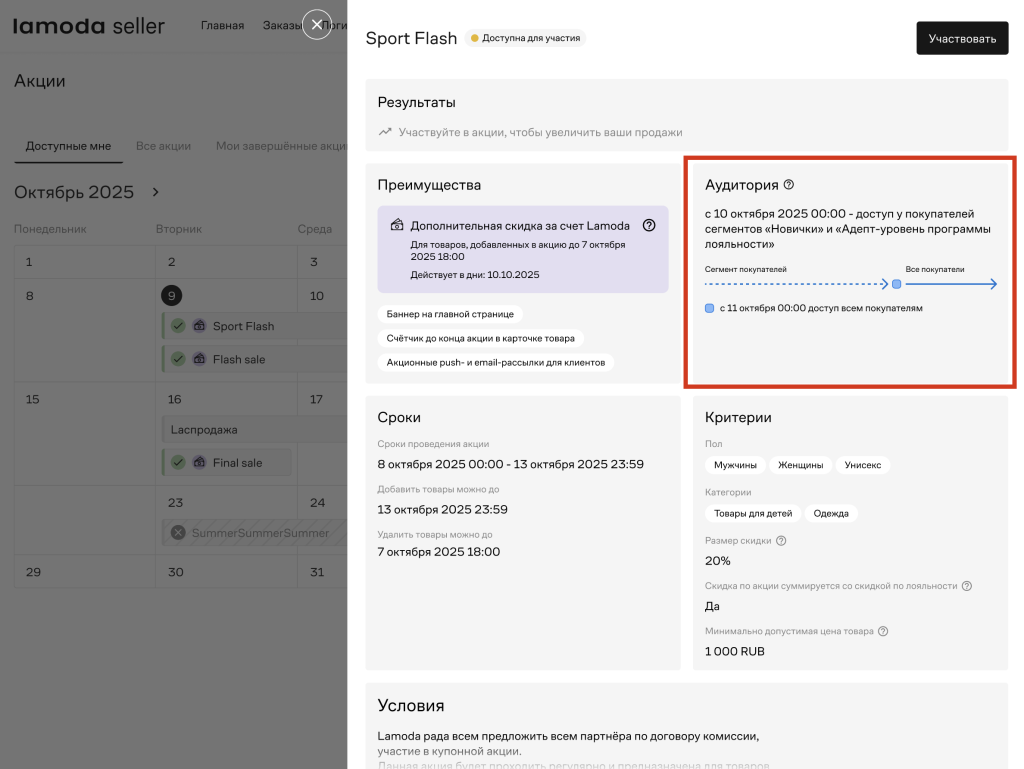Click help icon for minimum product price
This screenshot has width=1024, height=769.
tap(883, 631)
